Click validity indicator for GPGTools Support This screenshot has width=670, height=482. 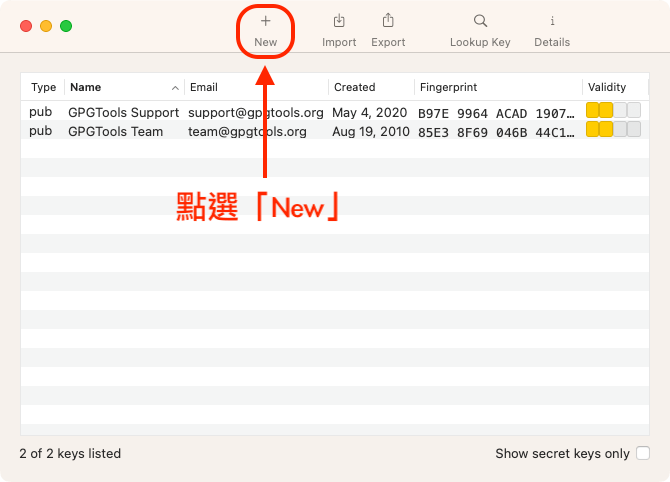613,110
